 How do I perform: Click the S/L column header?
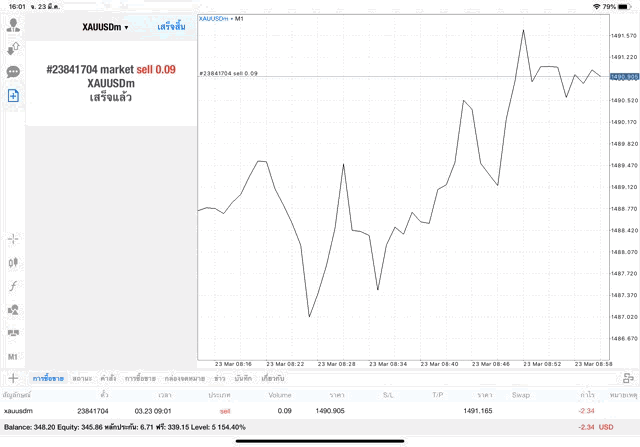(388, 395)
